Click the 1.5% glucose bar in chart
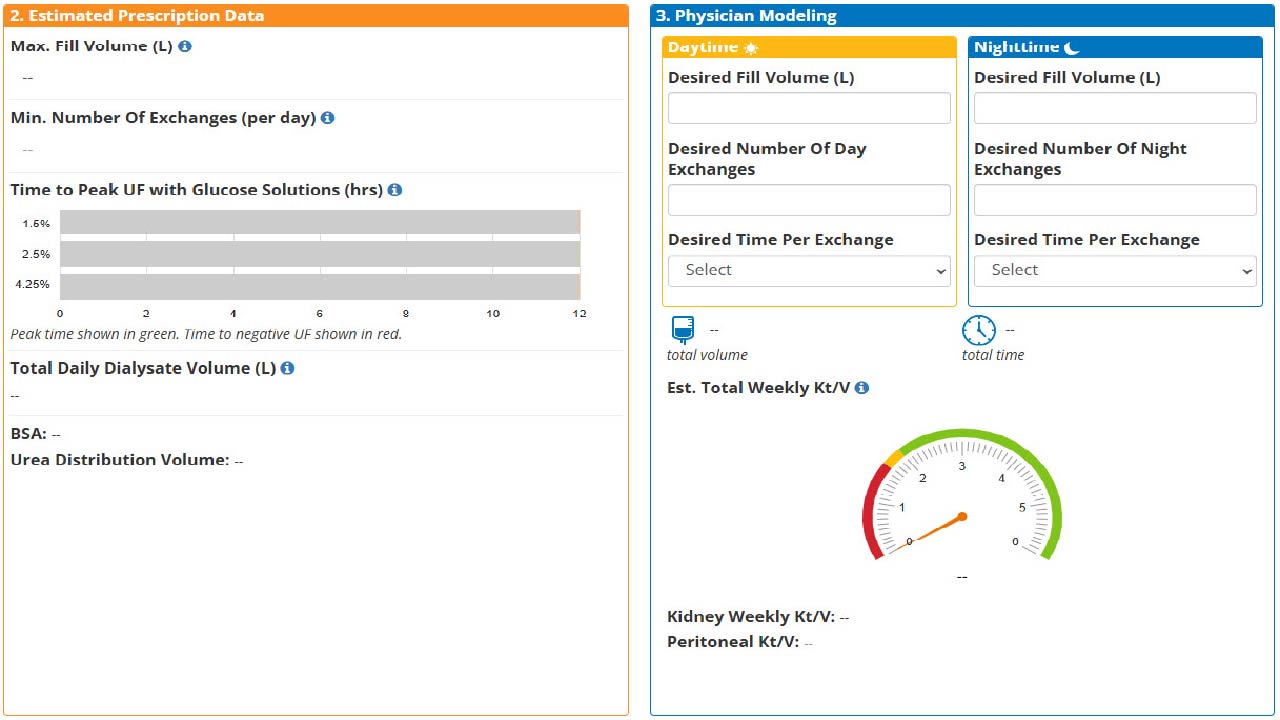The image size is (1280, 720). click(320, 222)
